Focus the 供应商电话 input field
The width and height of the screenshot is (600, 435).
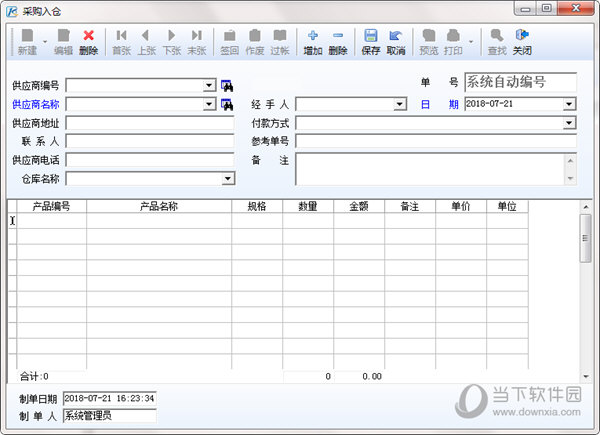pyautogui.click(x=150, y=160)
